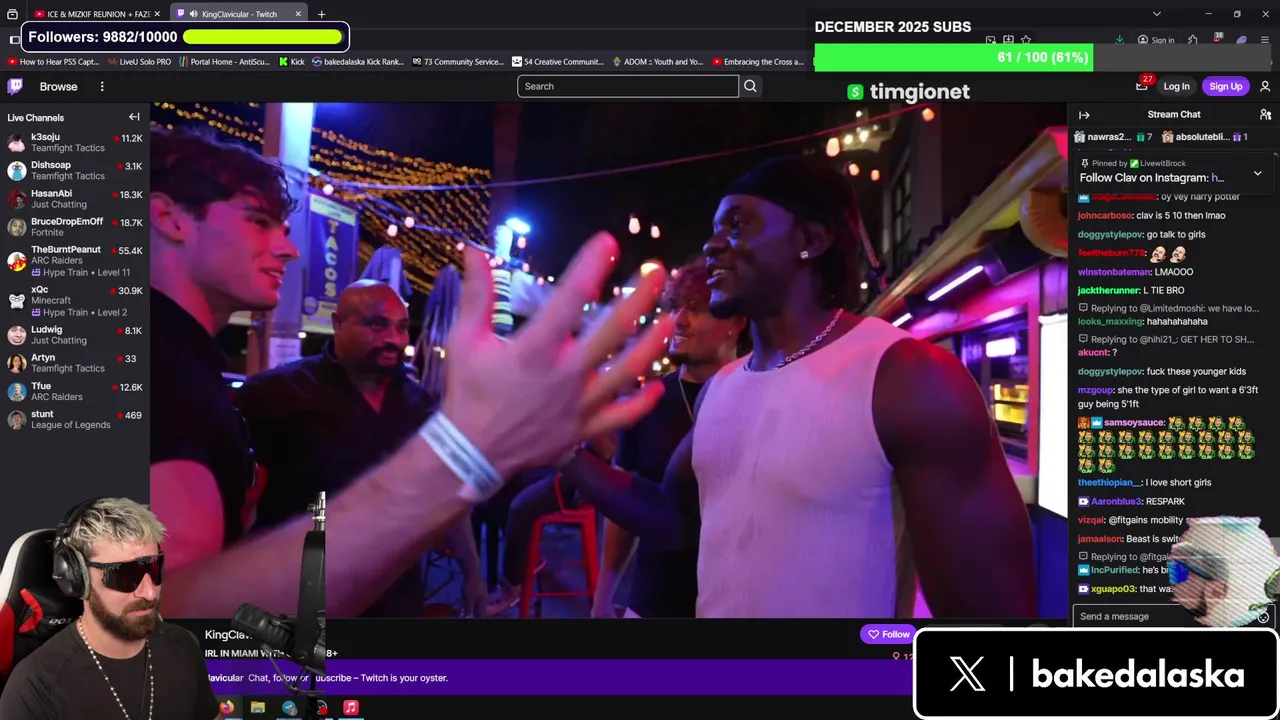Click username Aaronblue3 in chat
Image resolution: width=1280 pixels, height=720 pixels.
[x=1116, y=501]
